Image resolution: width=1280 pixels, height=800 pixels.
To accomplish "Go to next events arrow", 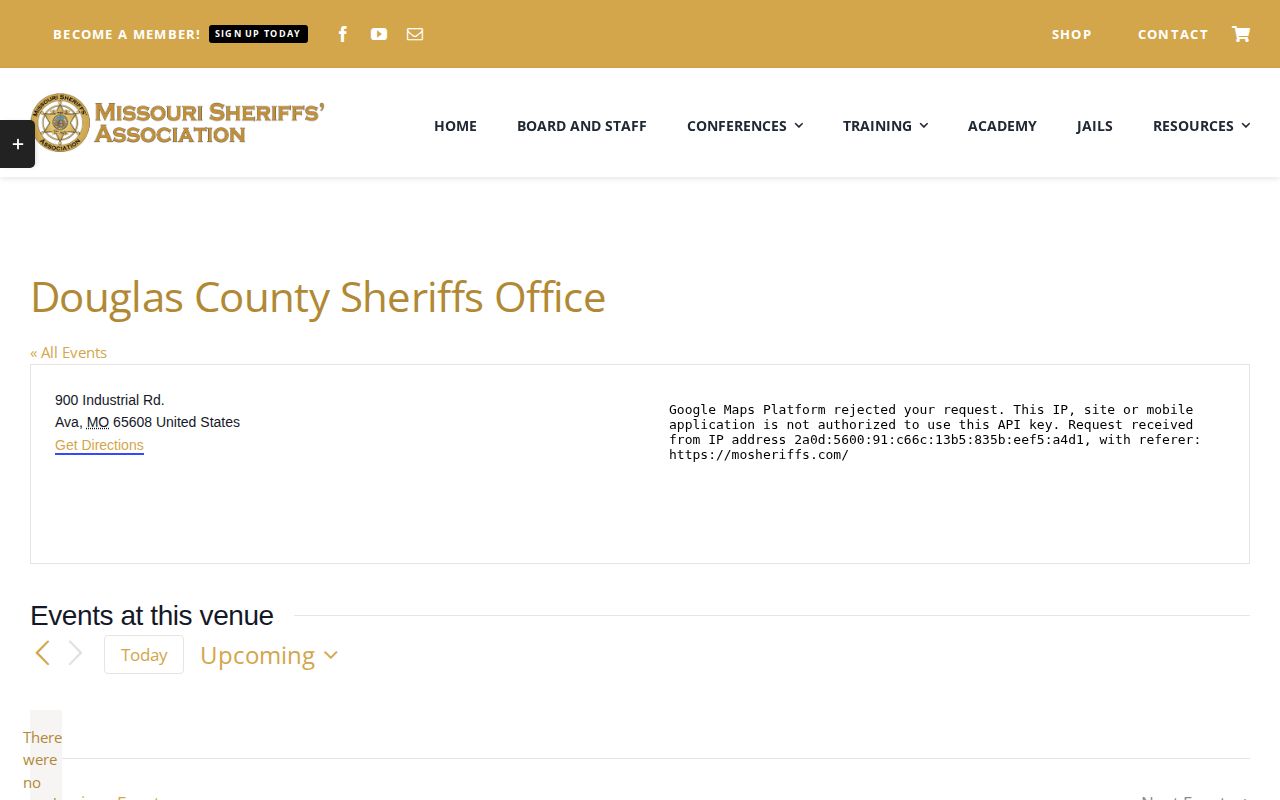I will 75,654.
